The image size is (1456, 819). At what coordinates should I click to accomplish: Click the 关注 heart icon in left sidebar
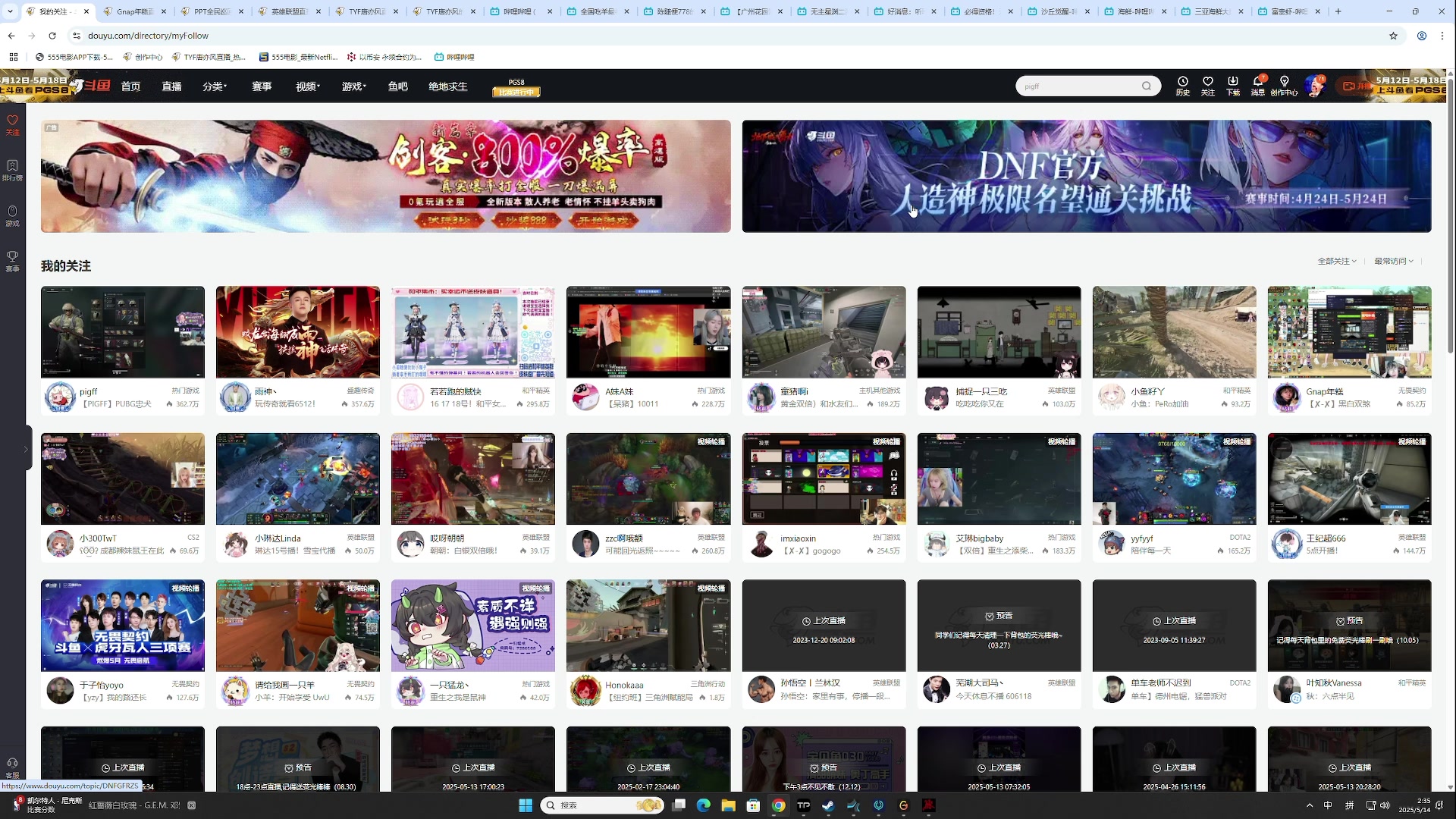coord(12,125)
